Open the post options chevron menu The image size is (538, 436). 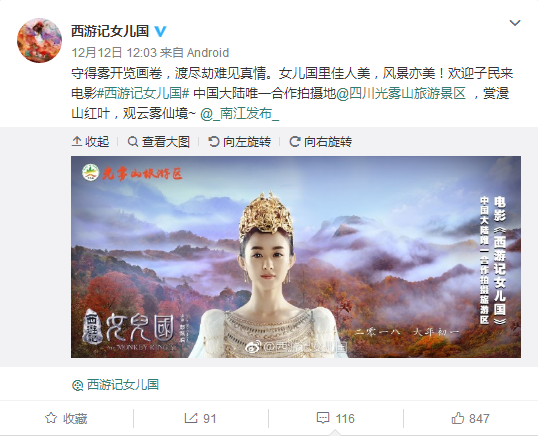(x=515, y=23)
